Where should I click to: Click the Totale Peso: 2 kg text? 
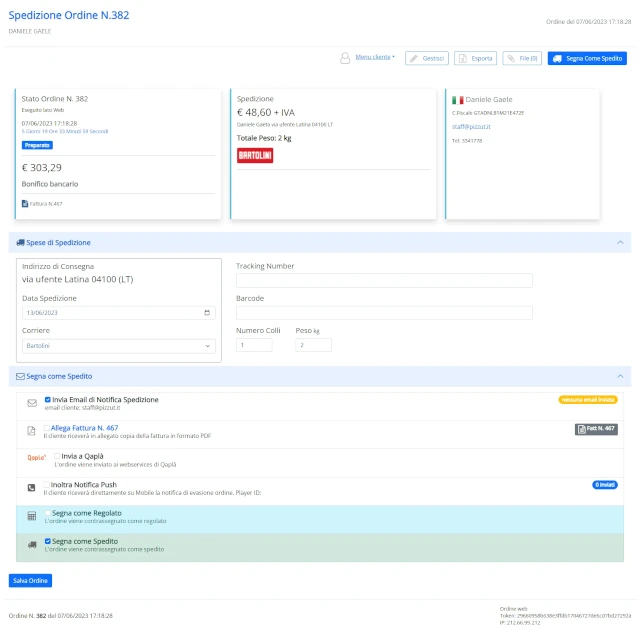pyautogui.click(x=264, y=138)
